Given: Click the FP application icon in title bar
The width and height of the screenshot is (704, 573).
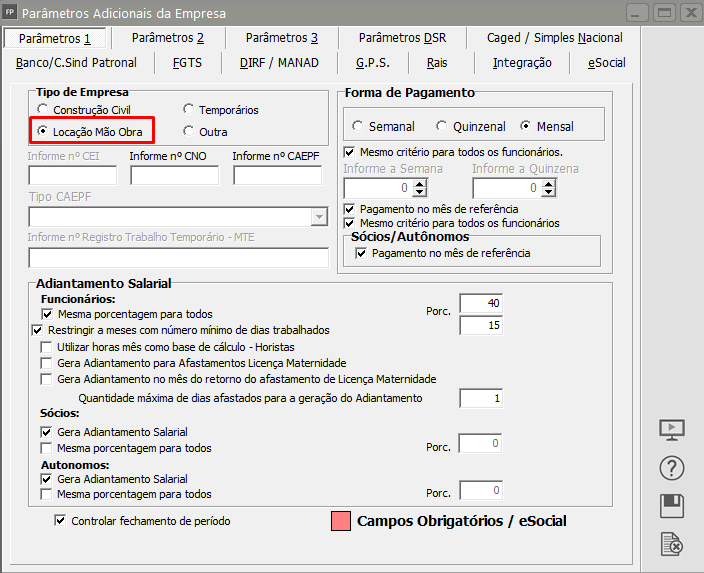Looking at the screenshot, I should point(10,13).
